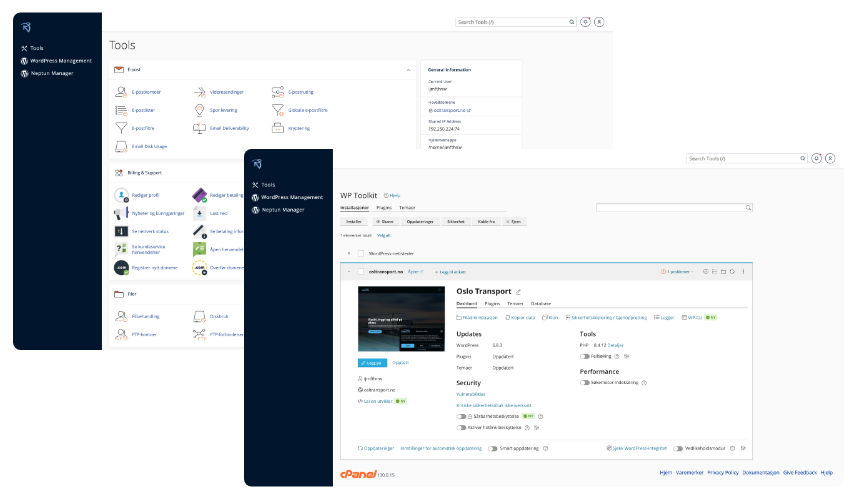Open Email Disk Usage tool
The height and width of the screenshot is (500, 859).
(141, 146)
